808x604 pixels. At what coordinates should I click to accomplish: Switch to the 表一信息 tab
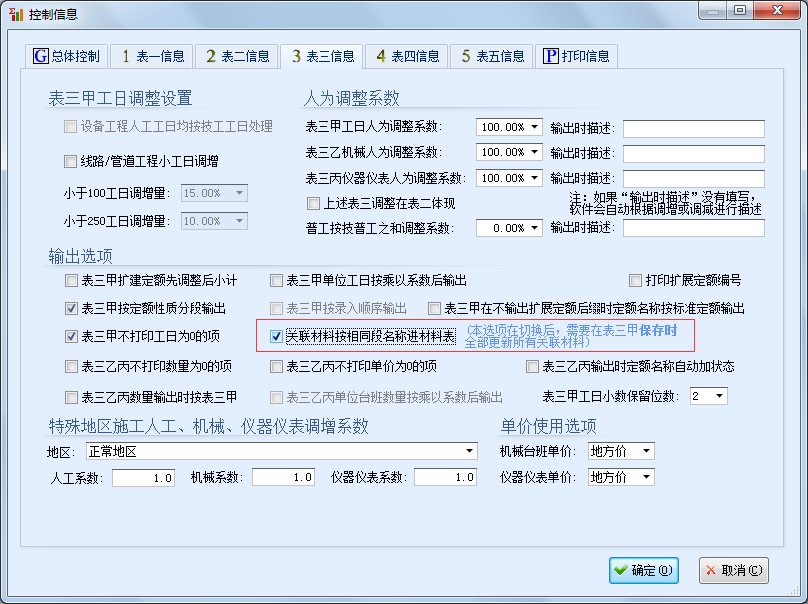click(152, 57)
